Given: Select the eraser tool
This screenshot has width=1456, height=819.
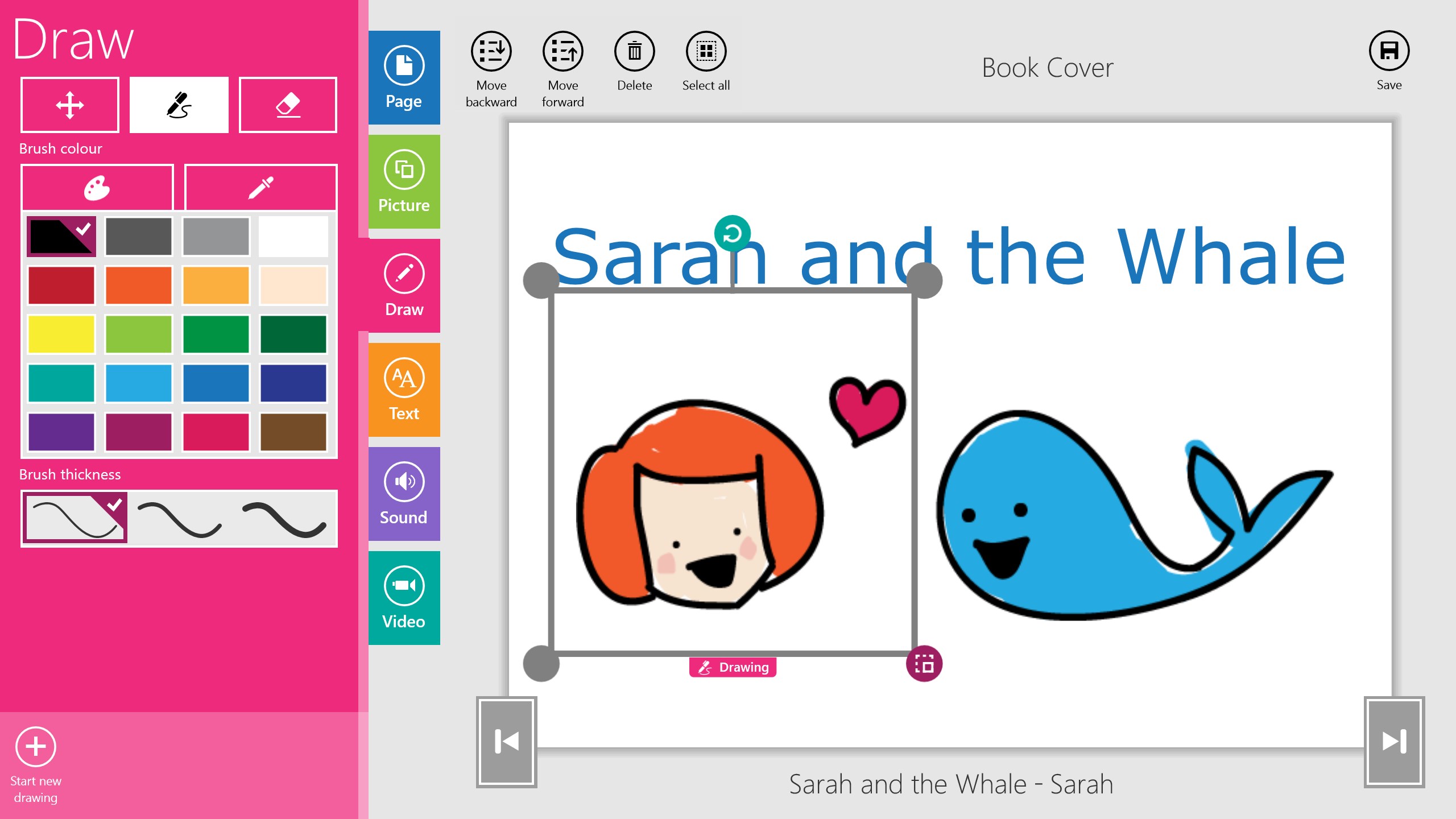Looking at the screenshot, I should tap(288, 105).
